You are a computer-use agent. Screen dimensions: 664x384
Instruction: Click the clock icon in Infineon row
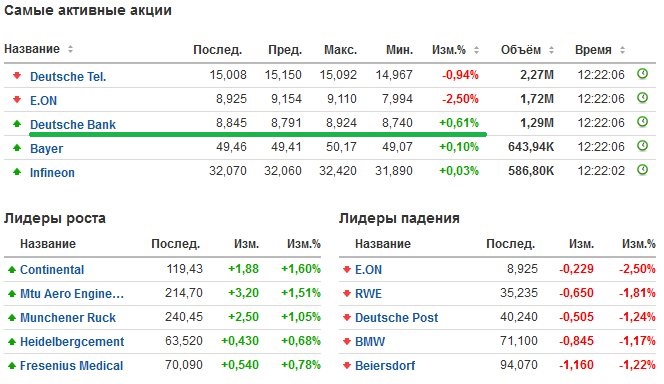coord(642,170)
